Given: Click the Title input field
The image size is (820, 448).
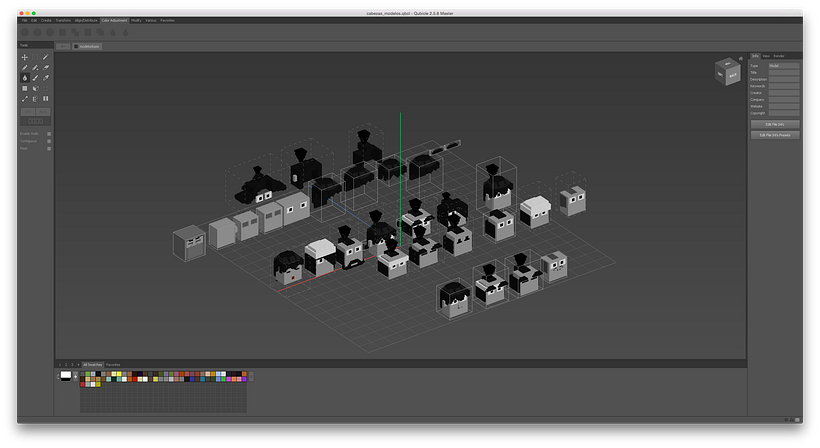Looking at the screenshot, I should tap(783, 73).
